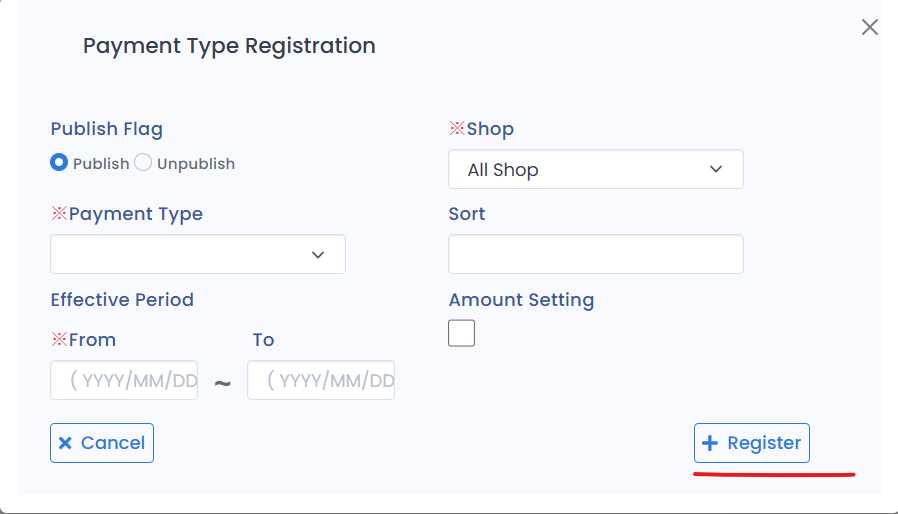
Task: Click the Unpublish label text
Action: tap(196, 164)
